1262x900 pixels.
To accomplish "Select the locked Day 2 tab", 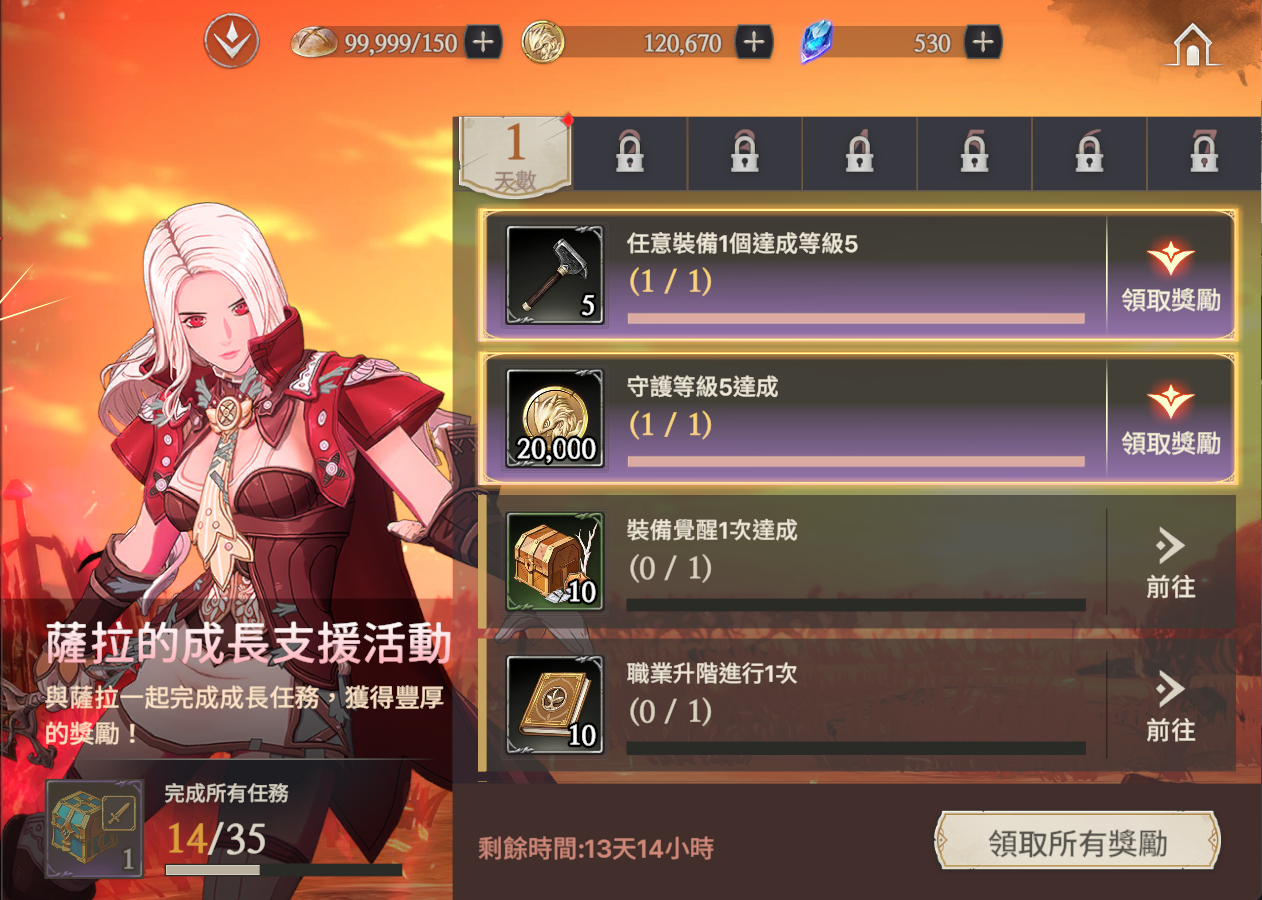I will point(630,154).
